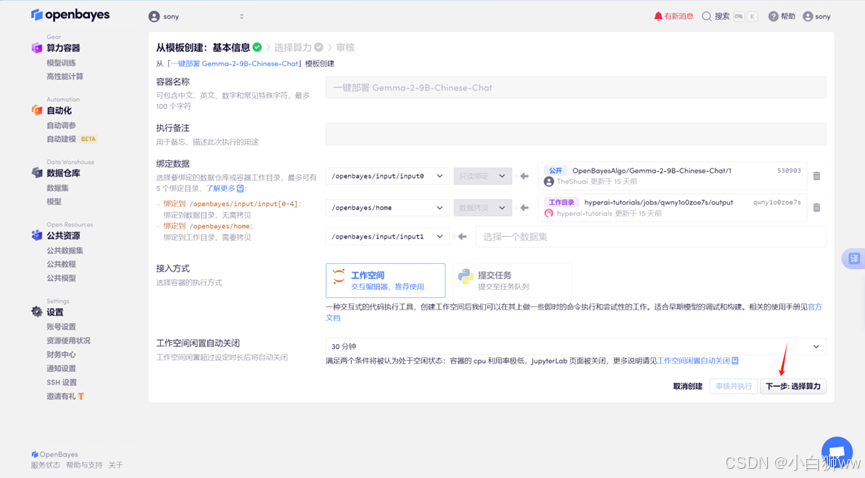865x478 pixels.
Task: Select 提交任务 access mode
Action: click(512, 280)
